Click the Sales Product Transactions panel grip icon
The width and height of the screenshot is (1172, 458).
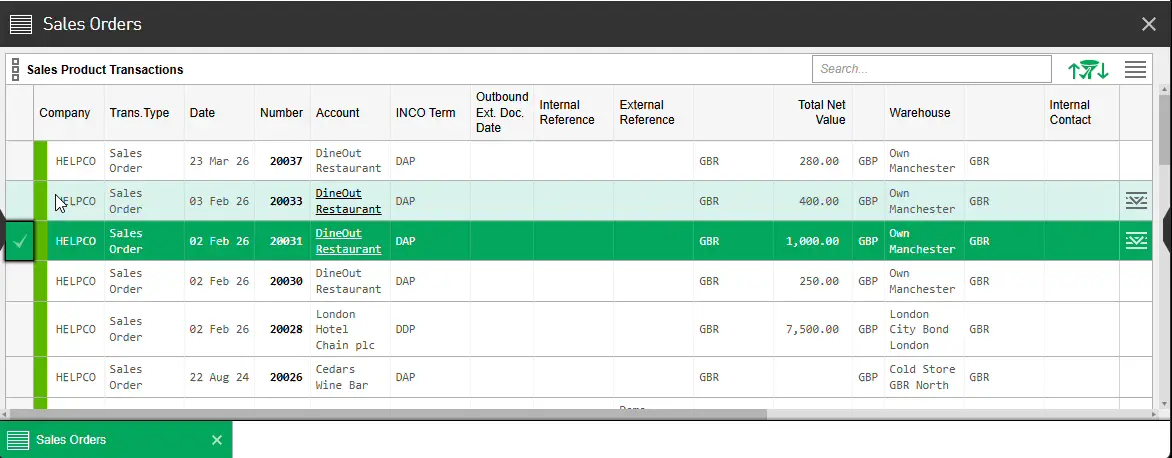[x=15, y=70]
